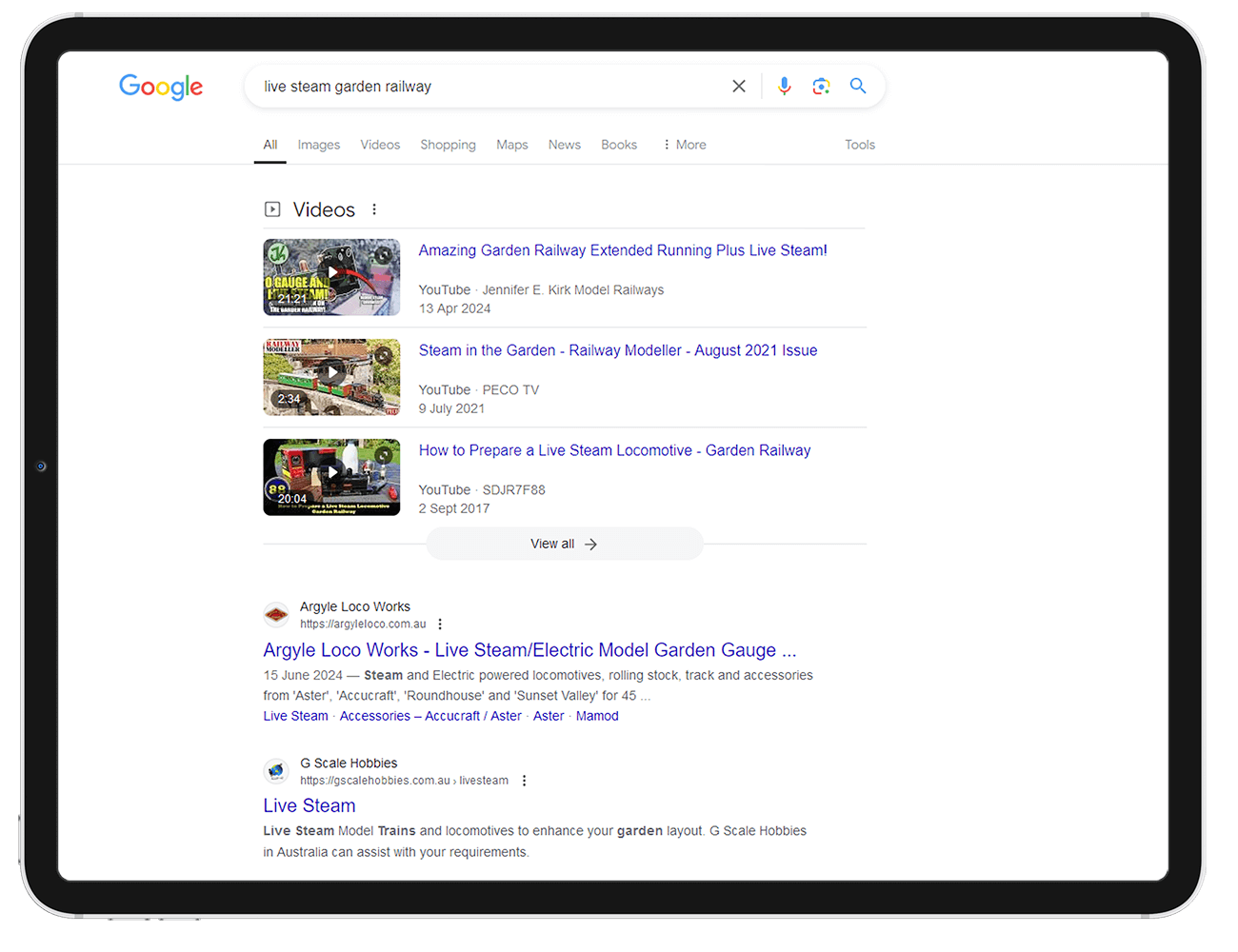The height and width of the screenshot is (952, 1238).
Task: Click the G Scale Hobbies favicon
Action: (276, 771)
